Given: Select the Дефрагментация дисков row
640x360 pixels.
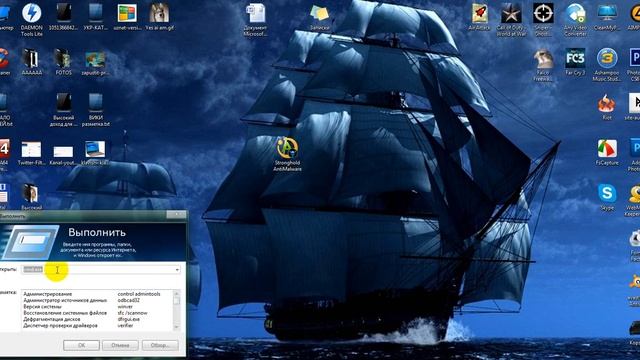Looking at the screenshot, I should [x=97, y=319].
